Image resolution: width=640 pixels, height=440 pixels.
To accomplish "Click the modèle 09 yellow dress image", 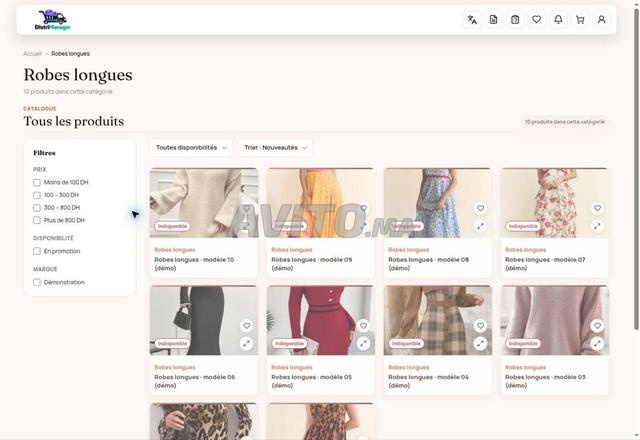I will point(321,203).
